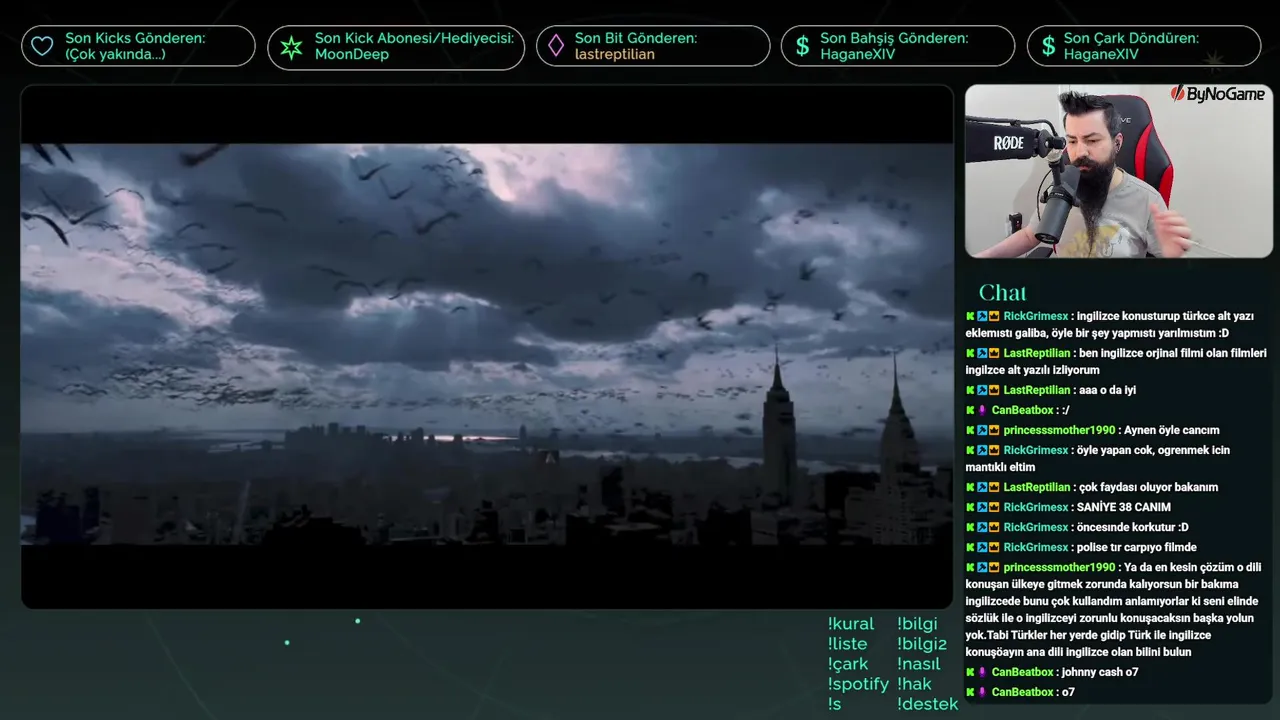Click the chat text 'aaa o da iyi'

(x=1108, y=390)
